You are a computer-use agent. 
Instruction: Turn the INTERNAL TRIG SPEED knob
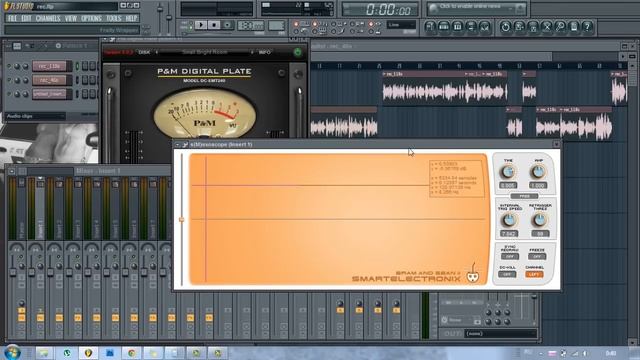pos(509,220)
